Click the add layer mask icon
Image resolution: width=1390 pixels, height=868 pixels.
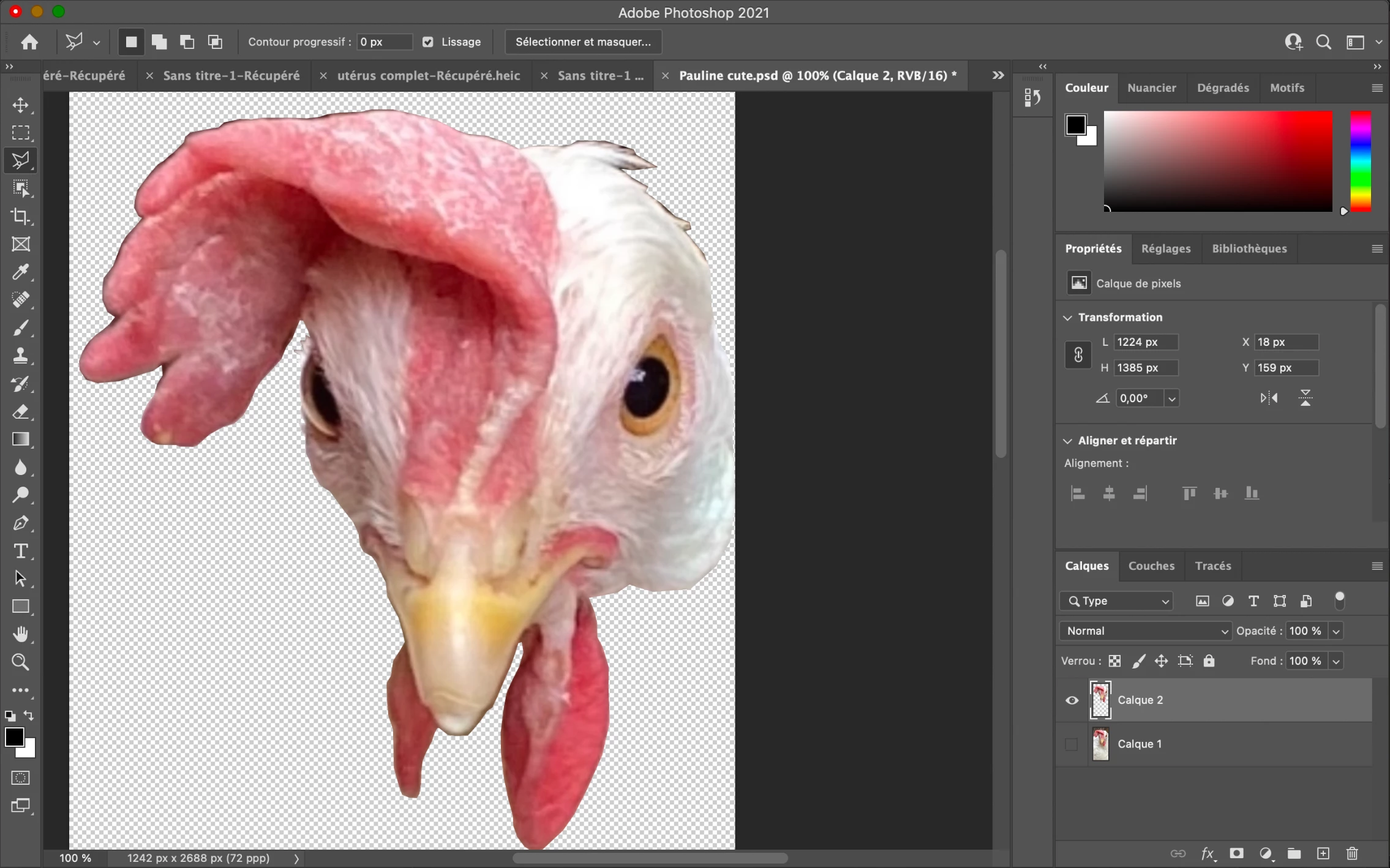(x=1236, y=853)
